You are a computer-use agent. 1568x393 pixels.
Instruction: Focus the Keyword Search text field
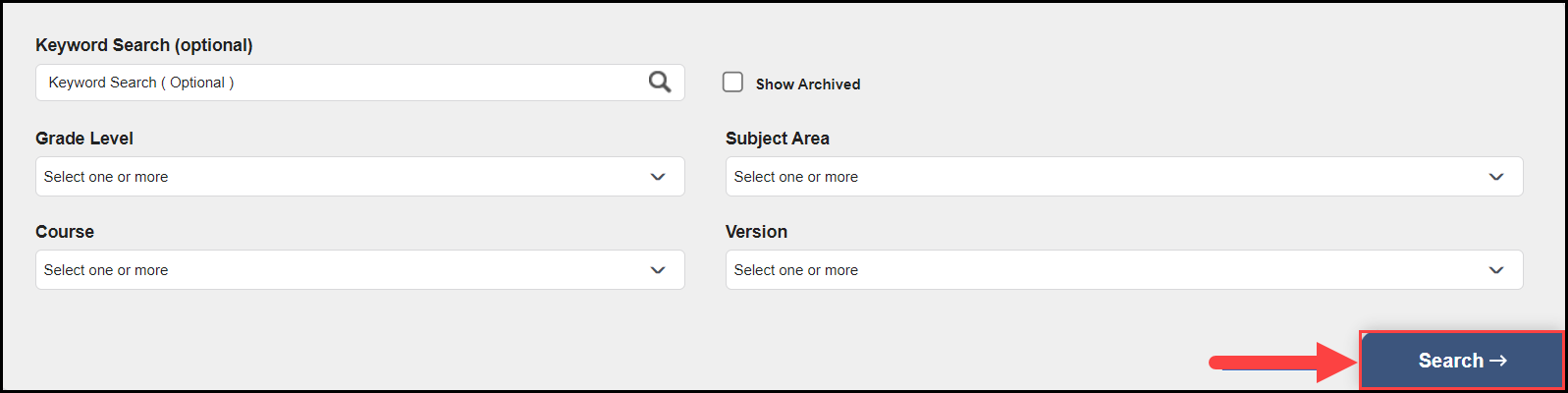[360, 83]
